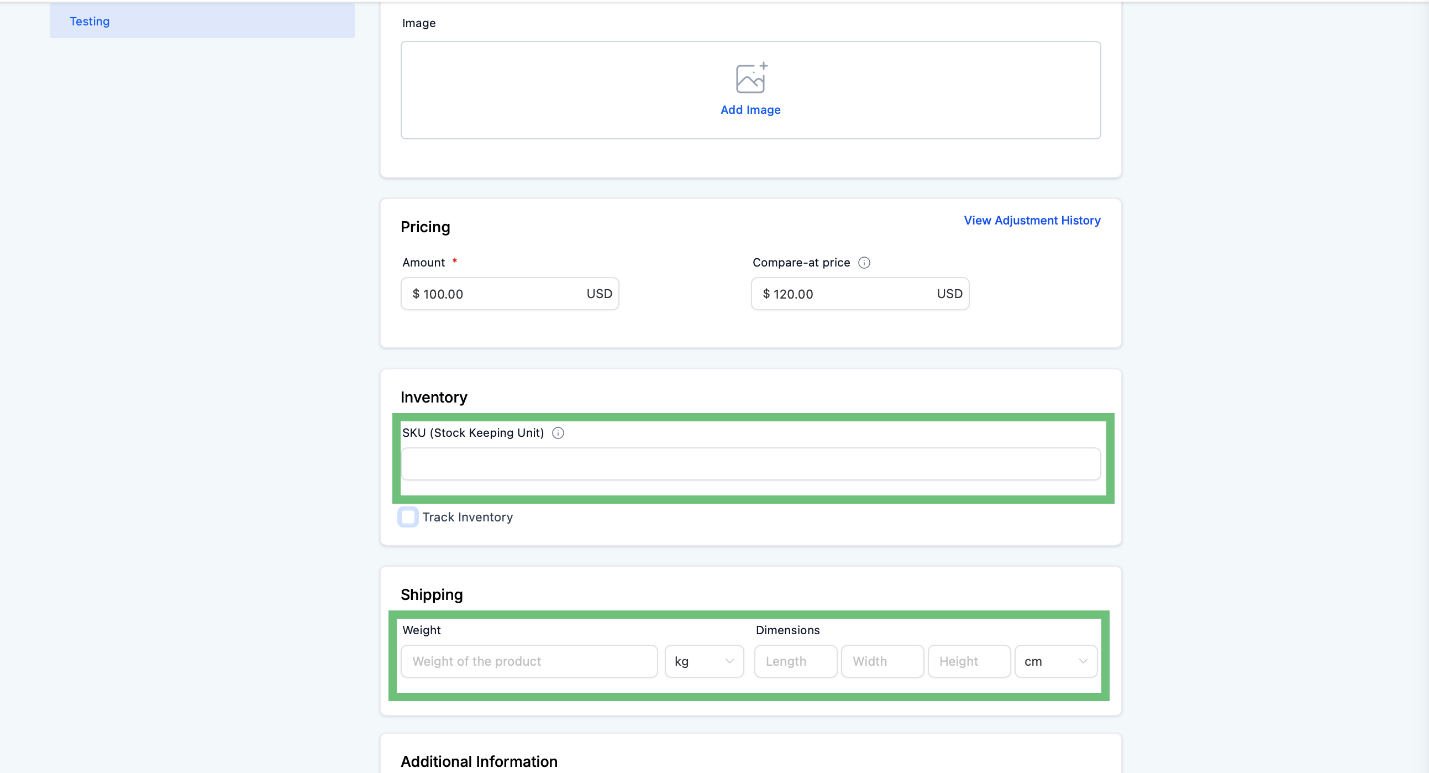
Task: Click the Pricing section heading
Action: tap(426, 227)
